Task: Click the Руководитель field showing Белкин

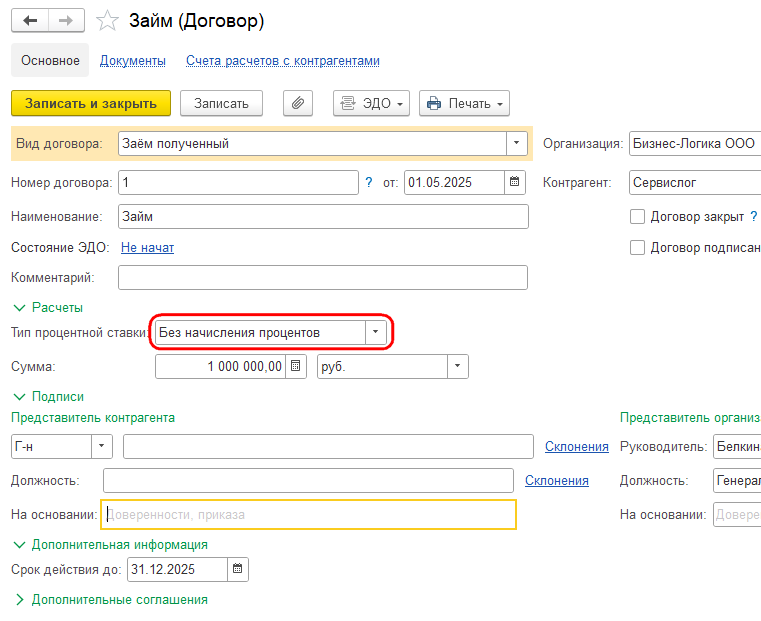Action: point(737,446)
